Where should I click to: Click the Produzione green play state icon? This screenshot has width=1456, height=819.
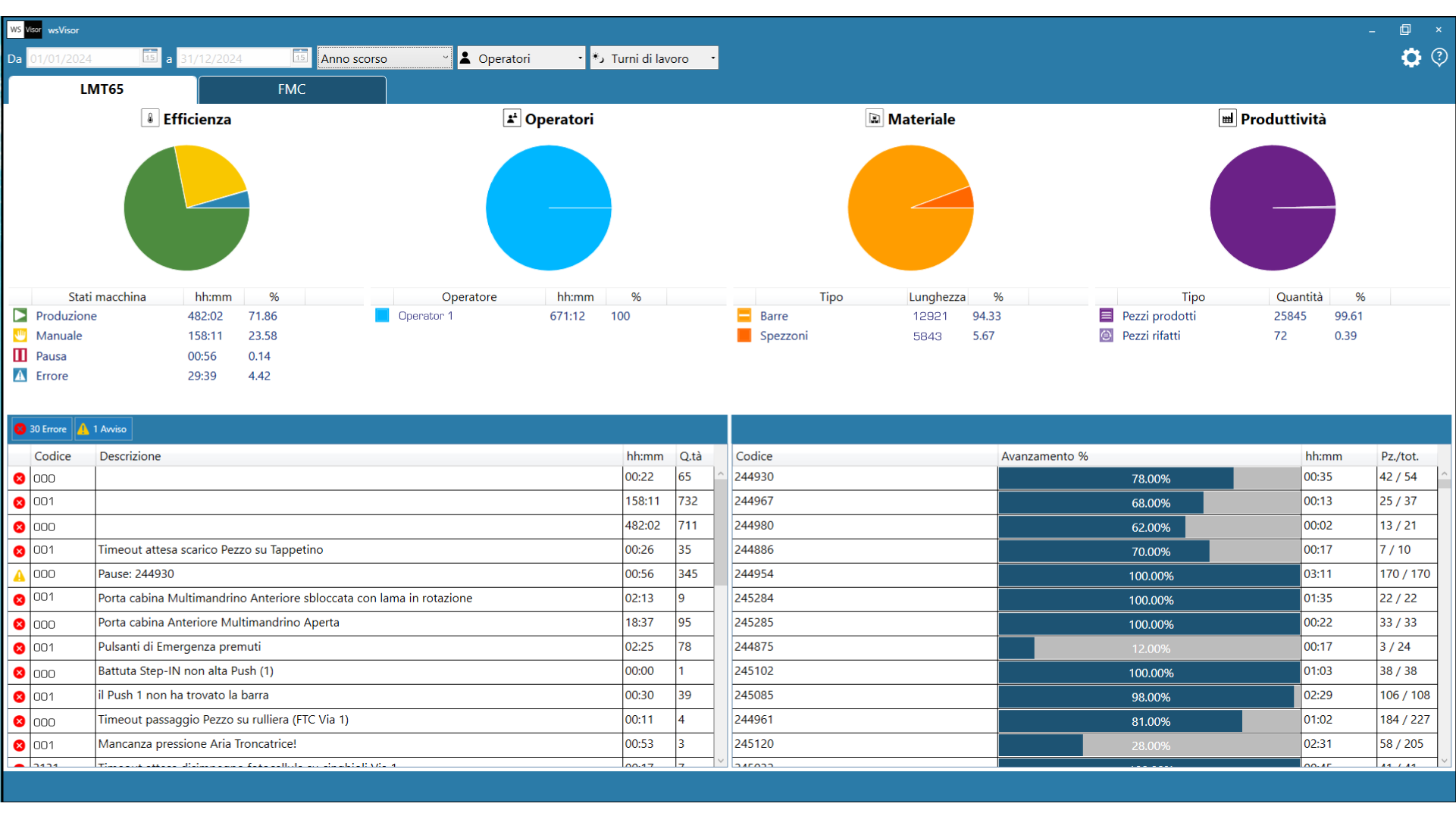(20, 315)
